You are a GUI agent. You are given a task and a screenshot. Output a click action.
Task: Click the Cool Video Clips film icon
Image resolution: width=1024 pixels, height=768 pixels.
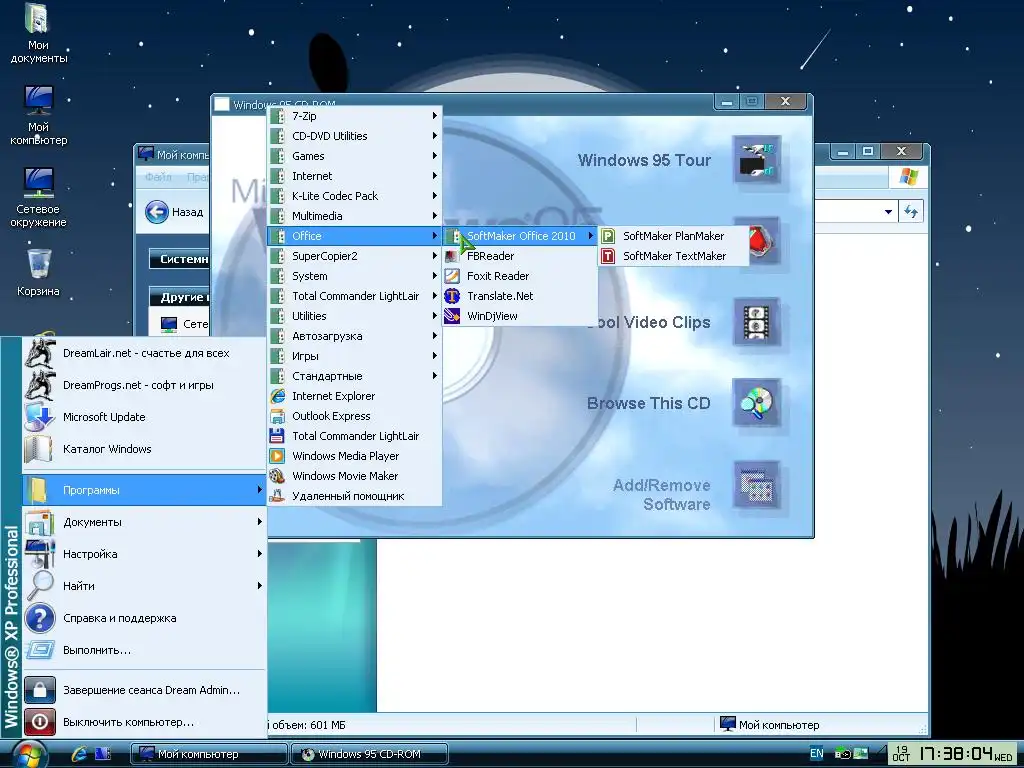(756, 322)
